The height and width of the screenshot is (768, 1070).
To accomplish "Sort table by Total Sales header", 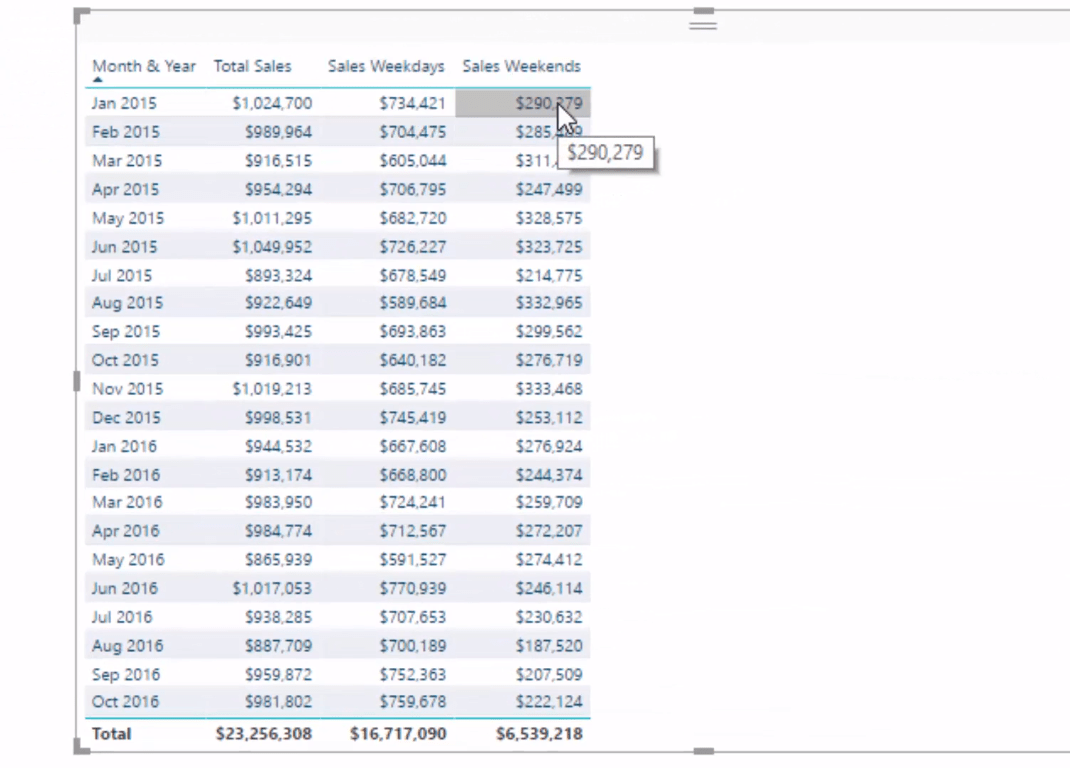I will [252, 66].
